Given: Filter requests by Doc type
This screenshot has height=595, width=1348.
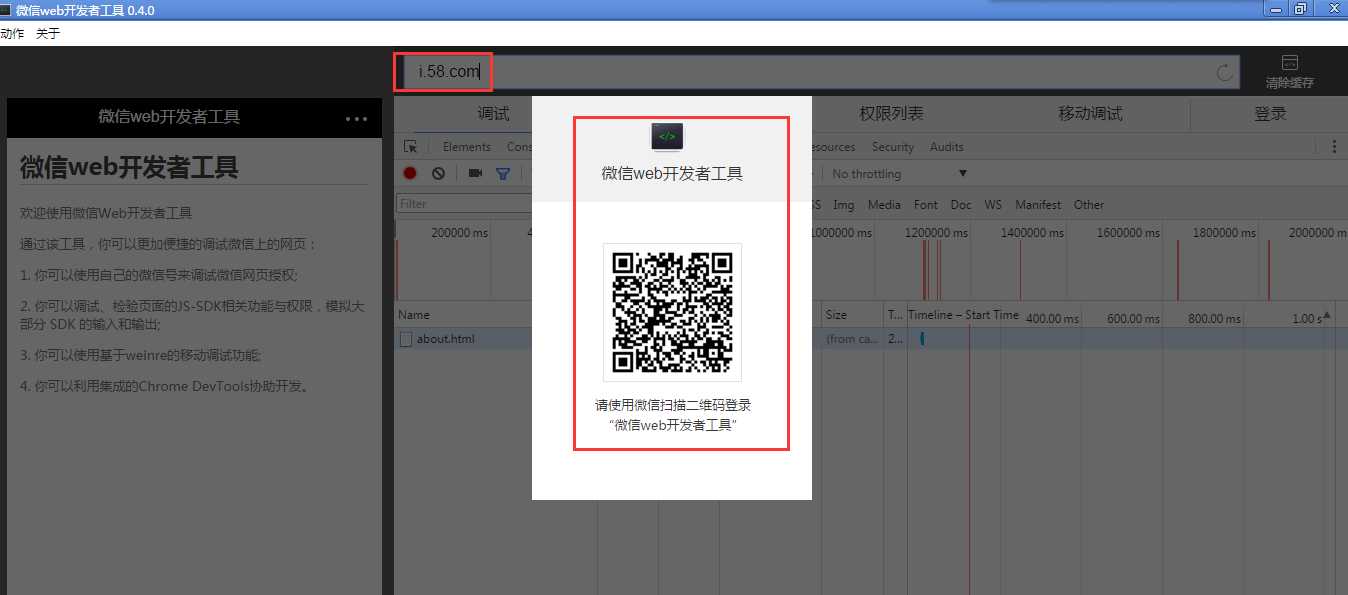Looking at the screenshot, I should pyautogui.click(x=961, y=204).
